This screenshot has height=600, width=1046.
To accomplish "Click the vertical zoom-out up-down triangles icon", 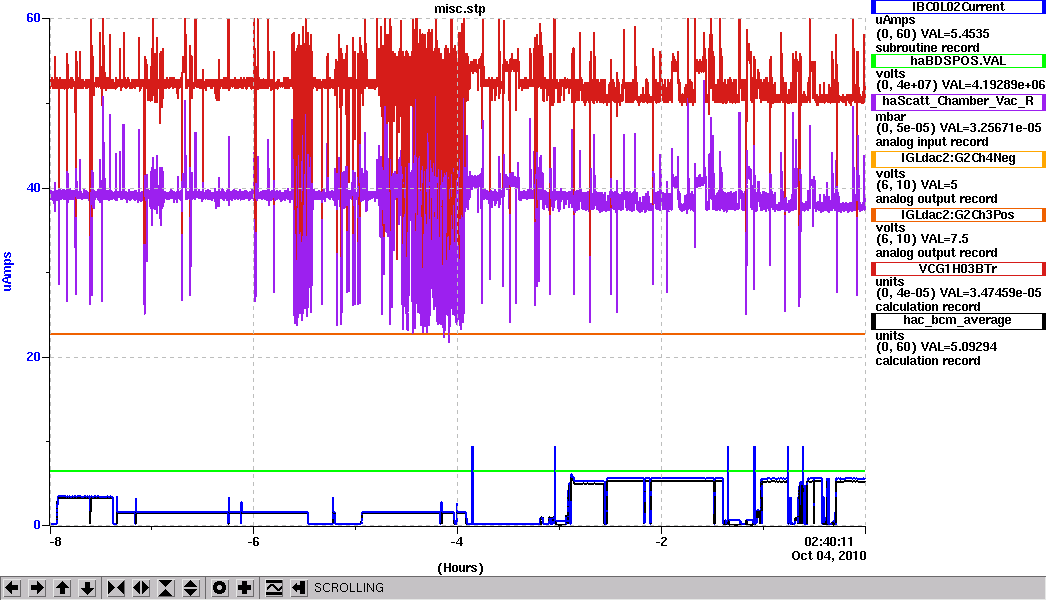I will (x=191, y=588).
